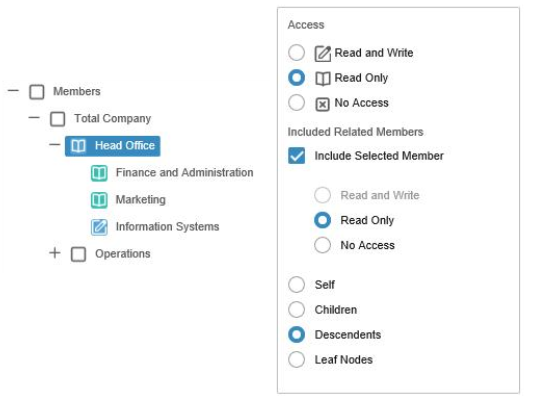
Task: Collapse the Head Office node
Action: 55,145
